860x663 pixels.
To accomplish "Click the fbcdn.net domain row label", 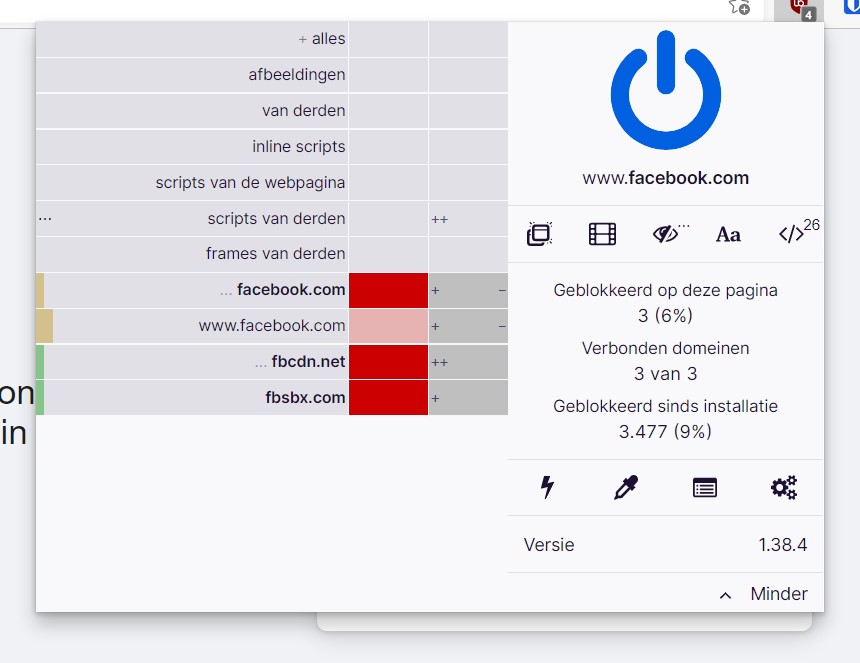I will coord(308,361).
